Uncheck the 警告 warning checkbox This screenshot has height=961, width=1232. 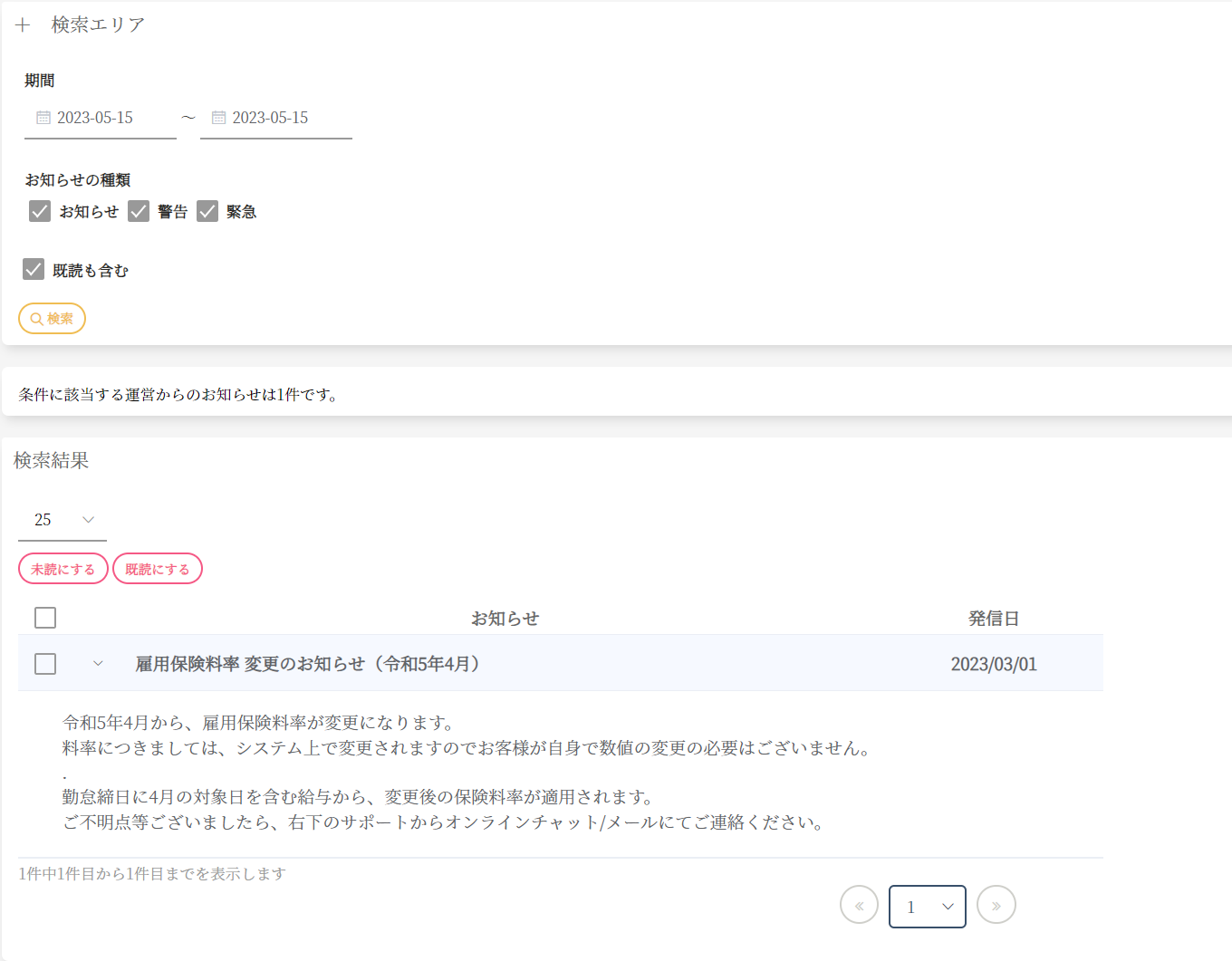(139, 211)
